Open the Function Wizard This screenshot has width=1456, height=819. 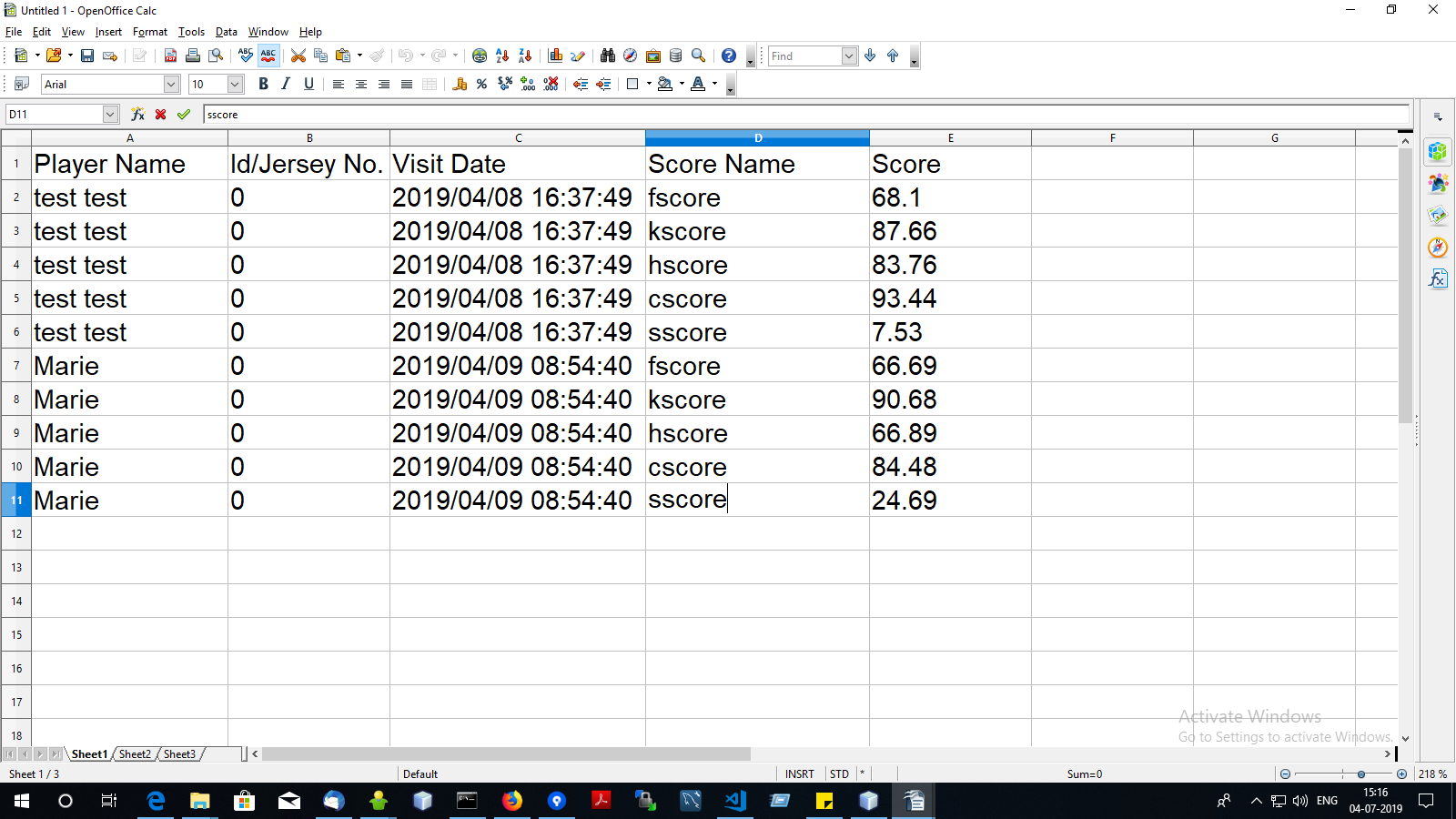137,114
